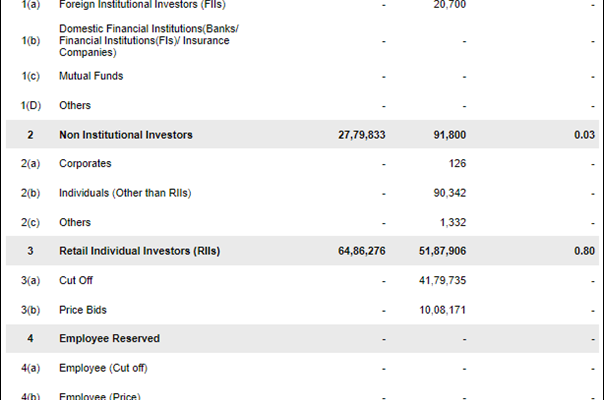Select the 10,08,171 value
Viewport: 604px width, 400px height.
coord(443,310)
